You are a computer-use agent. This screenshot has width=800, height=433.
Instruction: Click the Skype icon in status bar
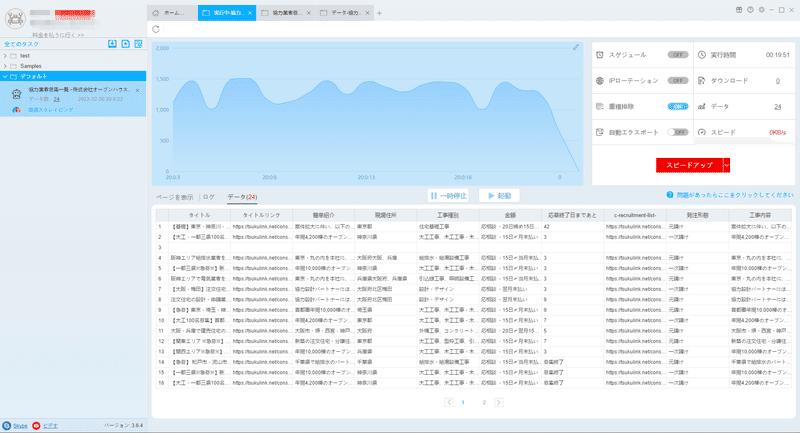[x=7, y=426]
